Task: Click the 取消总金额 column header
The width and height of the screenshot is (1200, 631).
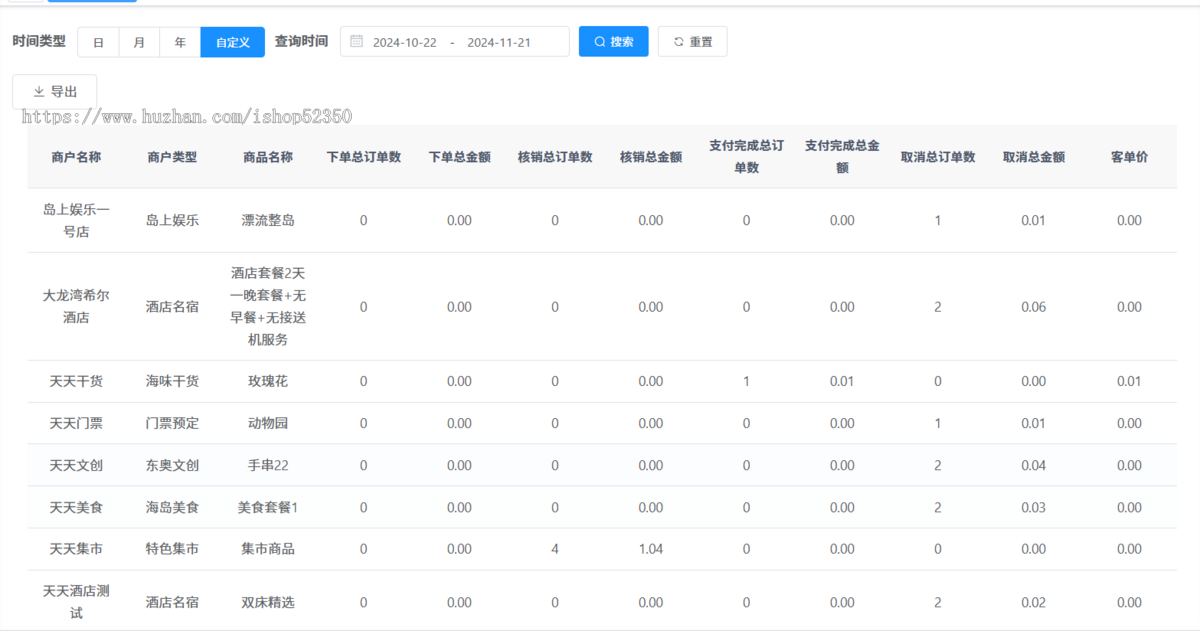Action: [1034, 157]
